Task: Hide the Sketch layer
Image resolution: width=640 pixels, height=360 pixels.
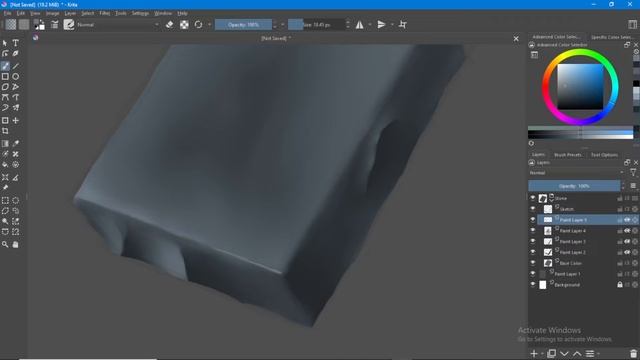Action: tap(533, 209)
